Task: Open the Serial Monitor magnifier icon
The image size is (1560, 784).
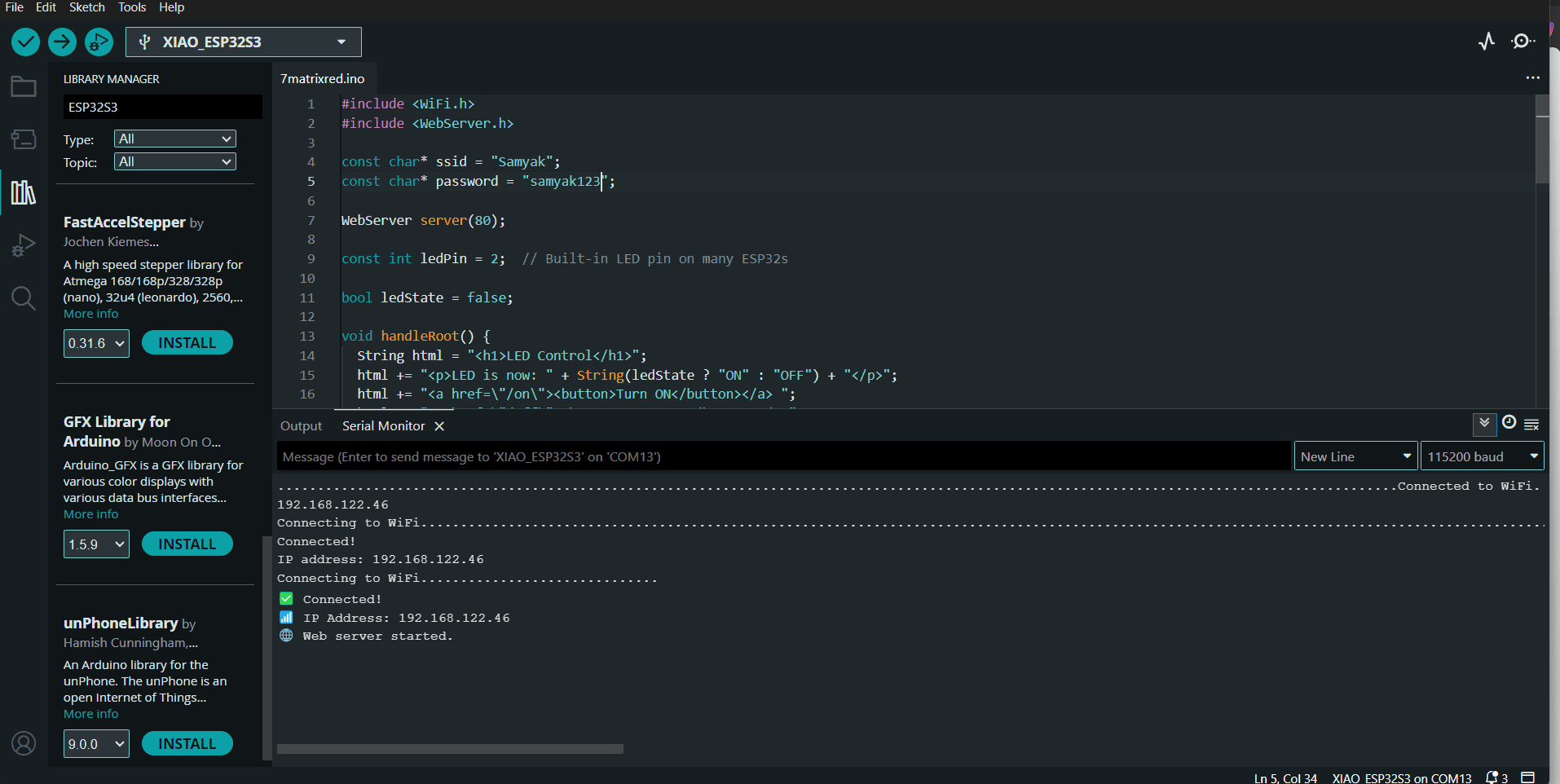Action: click(1523, 42)
